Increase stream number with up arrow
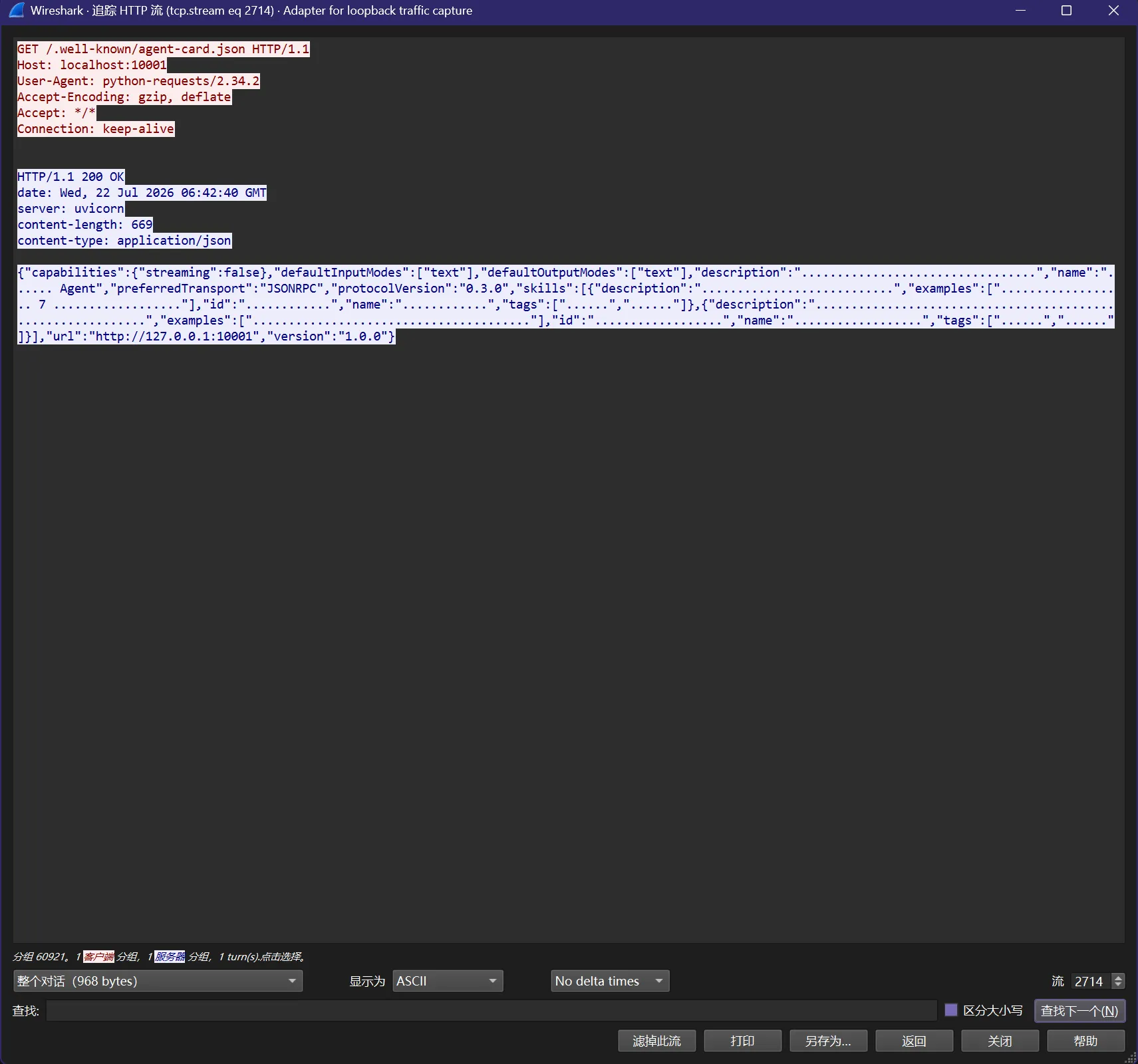Viewport: 1138px width, 1064px height. pyautogui.click(x=1118, y=977)
